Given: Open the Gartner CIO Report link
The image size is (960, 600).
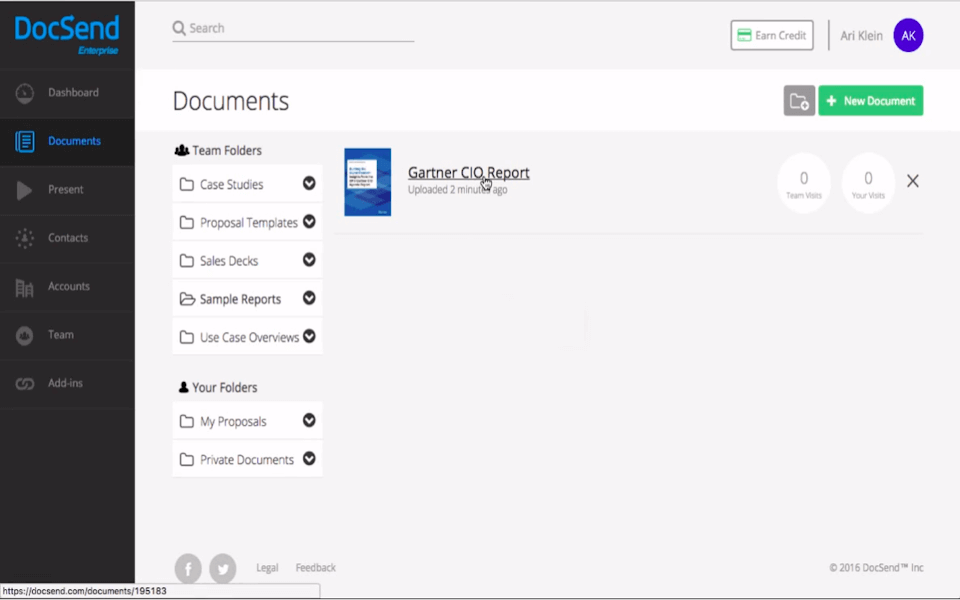Looking at the screenshot, I should click(x=468, y=173).
